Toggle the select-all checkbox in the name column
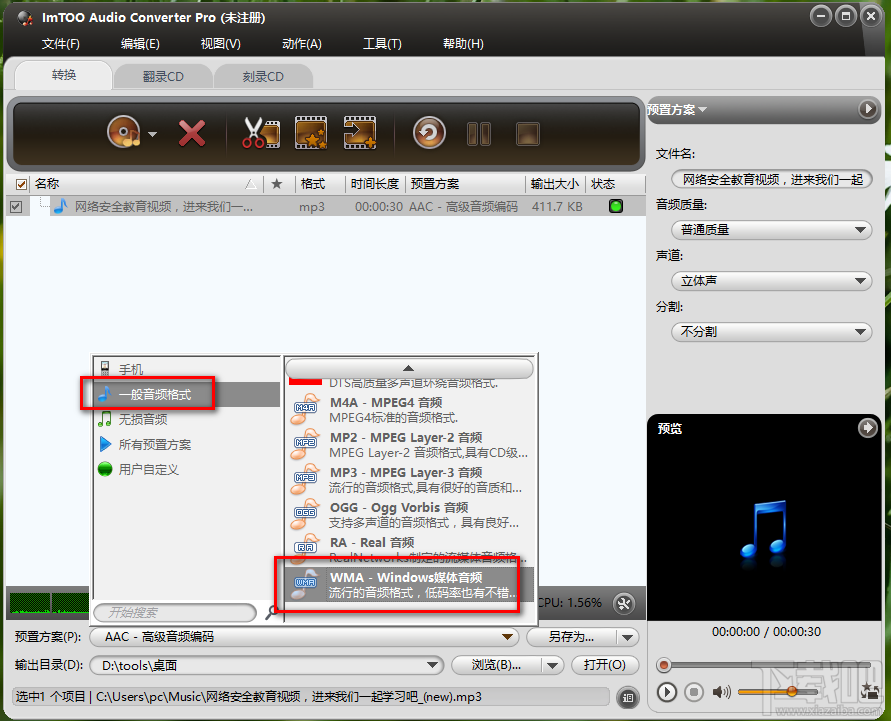This screenshot has width=891, height=721. [x=22, y=184]
